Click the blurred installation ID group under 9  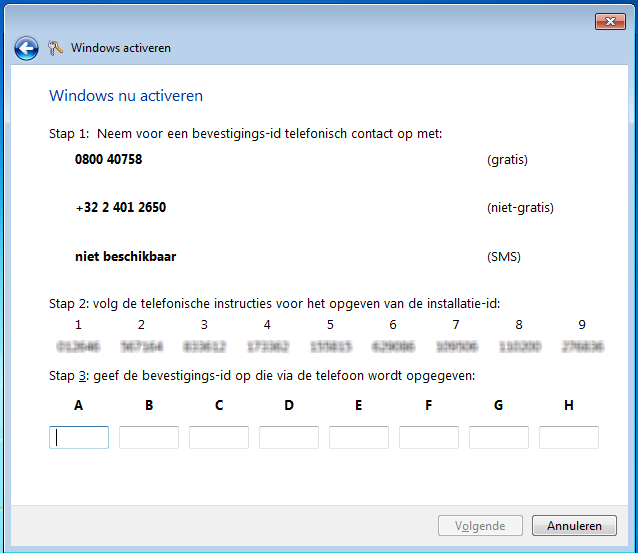click(582, 347)
